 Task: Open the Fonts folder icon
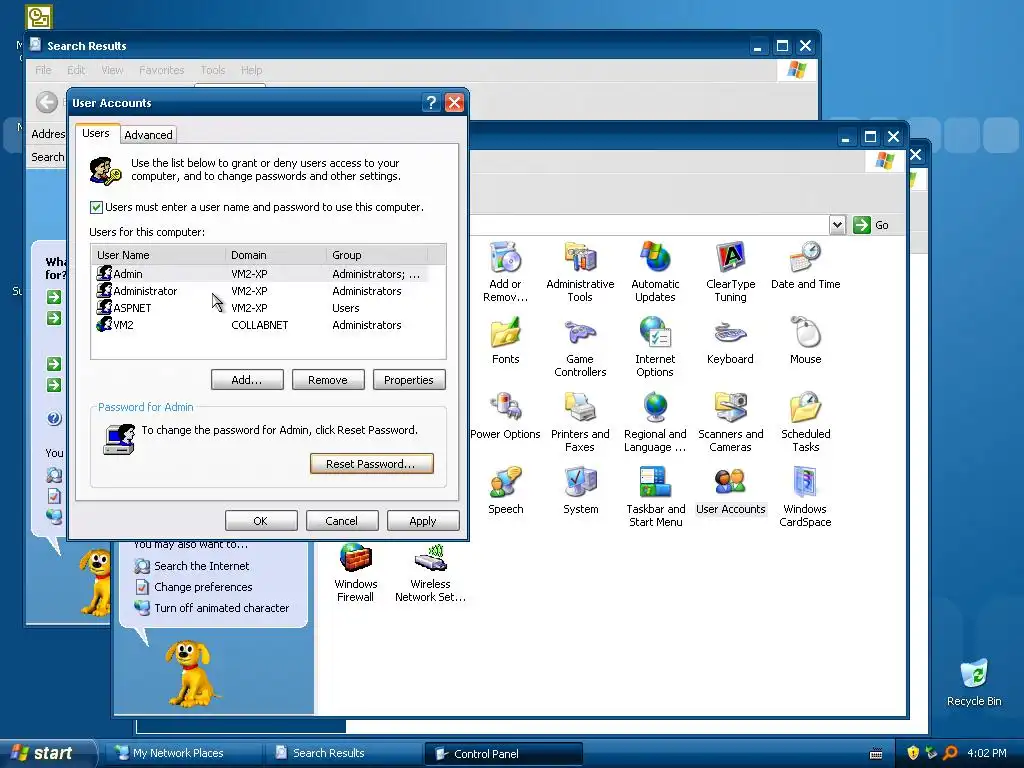pos(505,340)
